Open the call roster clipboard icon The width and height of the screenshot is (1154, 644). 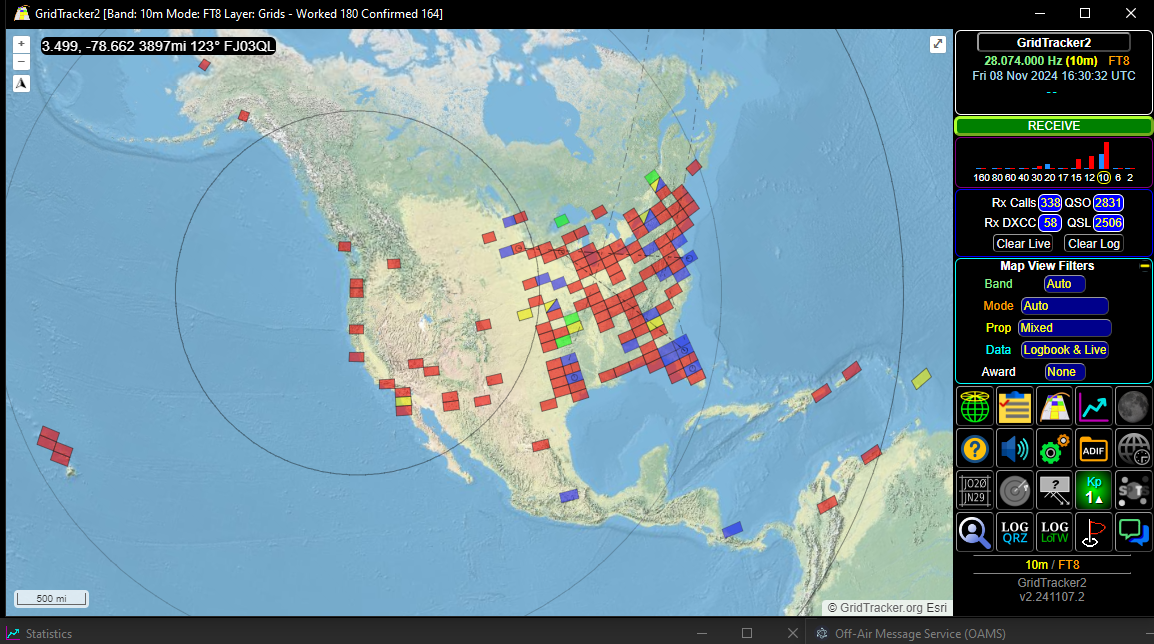tap(1015, 407)
